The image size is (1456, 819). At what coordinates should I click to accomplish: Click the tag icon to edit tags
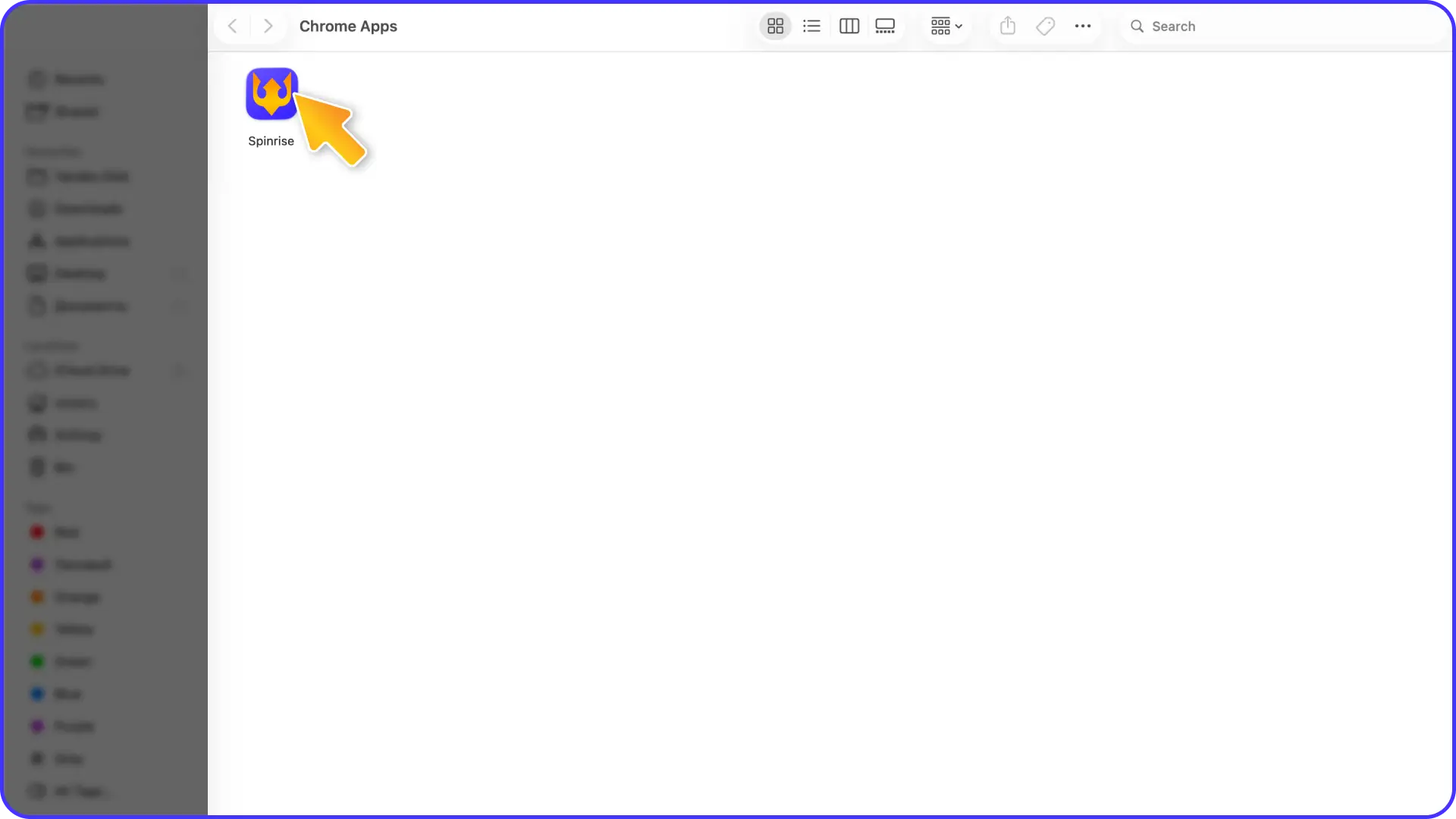[1045, 27]
